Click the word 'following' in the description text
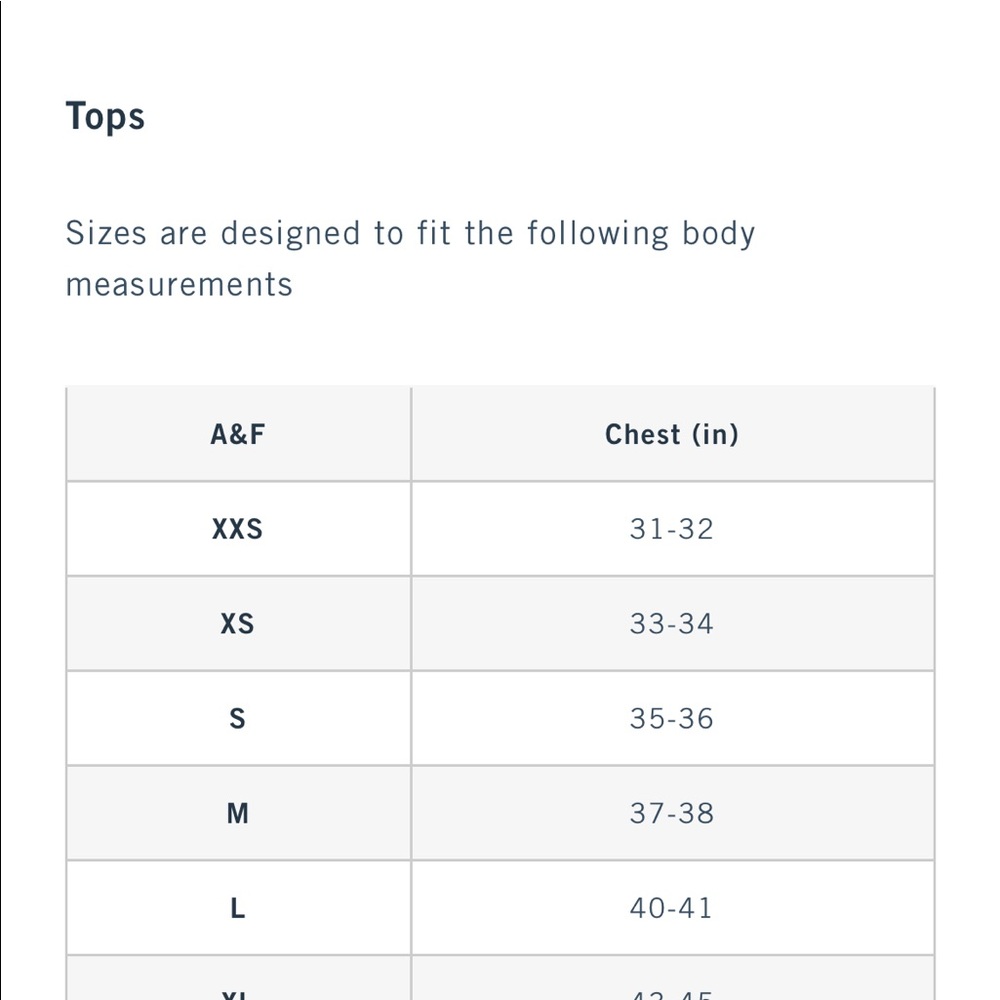 click(598, 234)
